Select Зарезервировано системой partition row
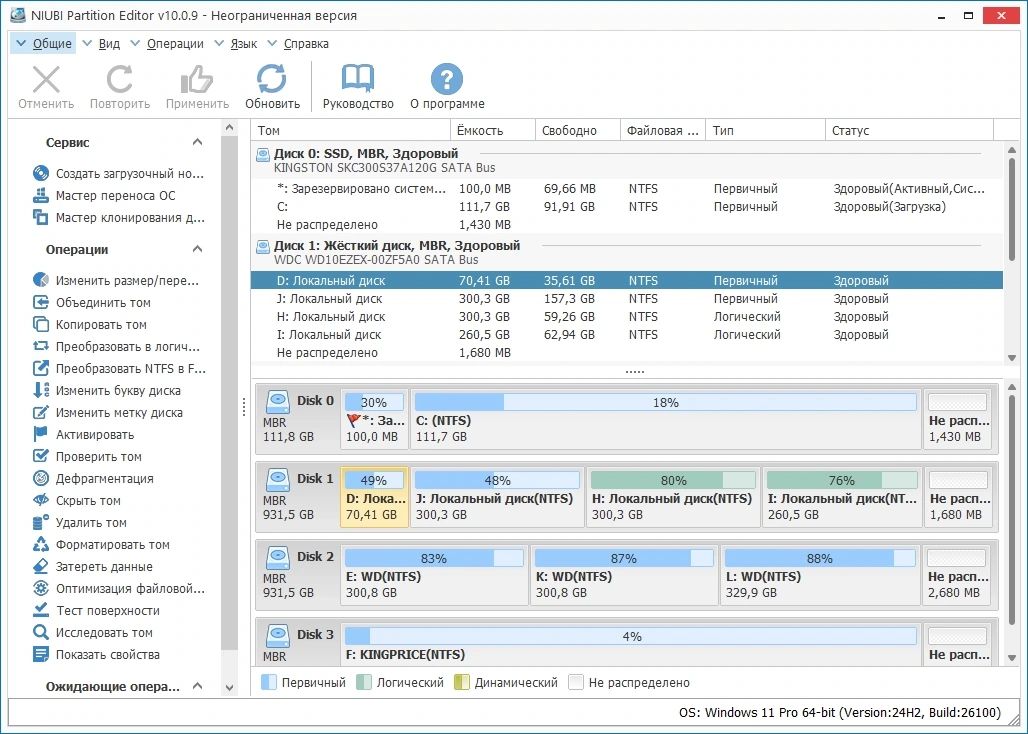The image size is (1028, 734). [x=627, y=189]
